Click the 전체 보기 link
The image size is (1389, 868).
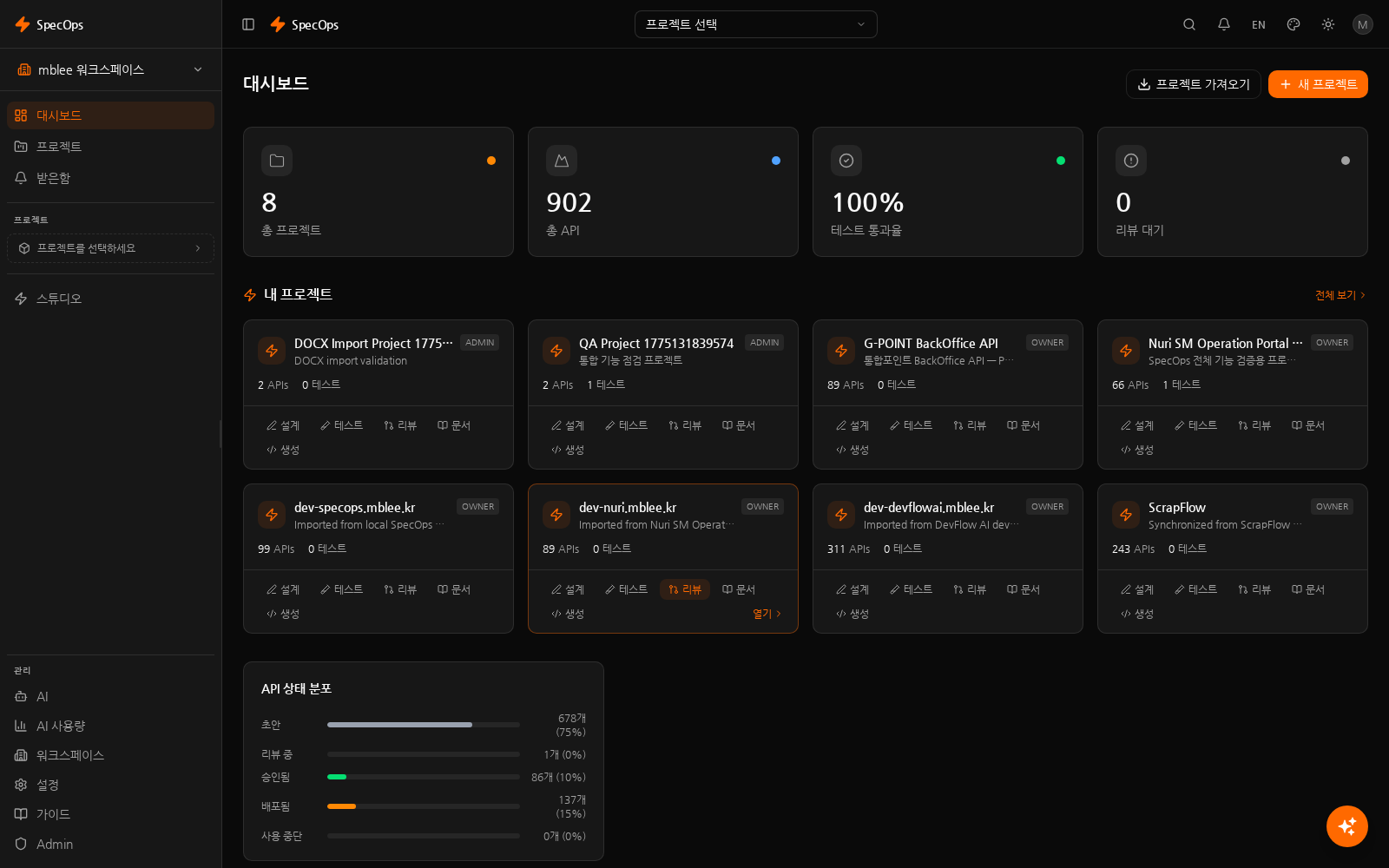1340,295
